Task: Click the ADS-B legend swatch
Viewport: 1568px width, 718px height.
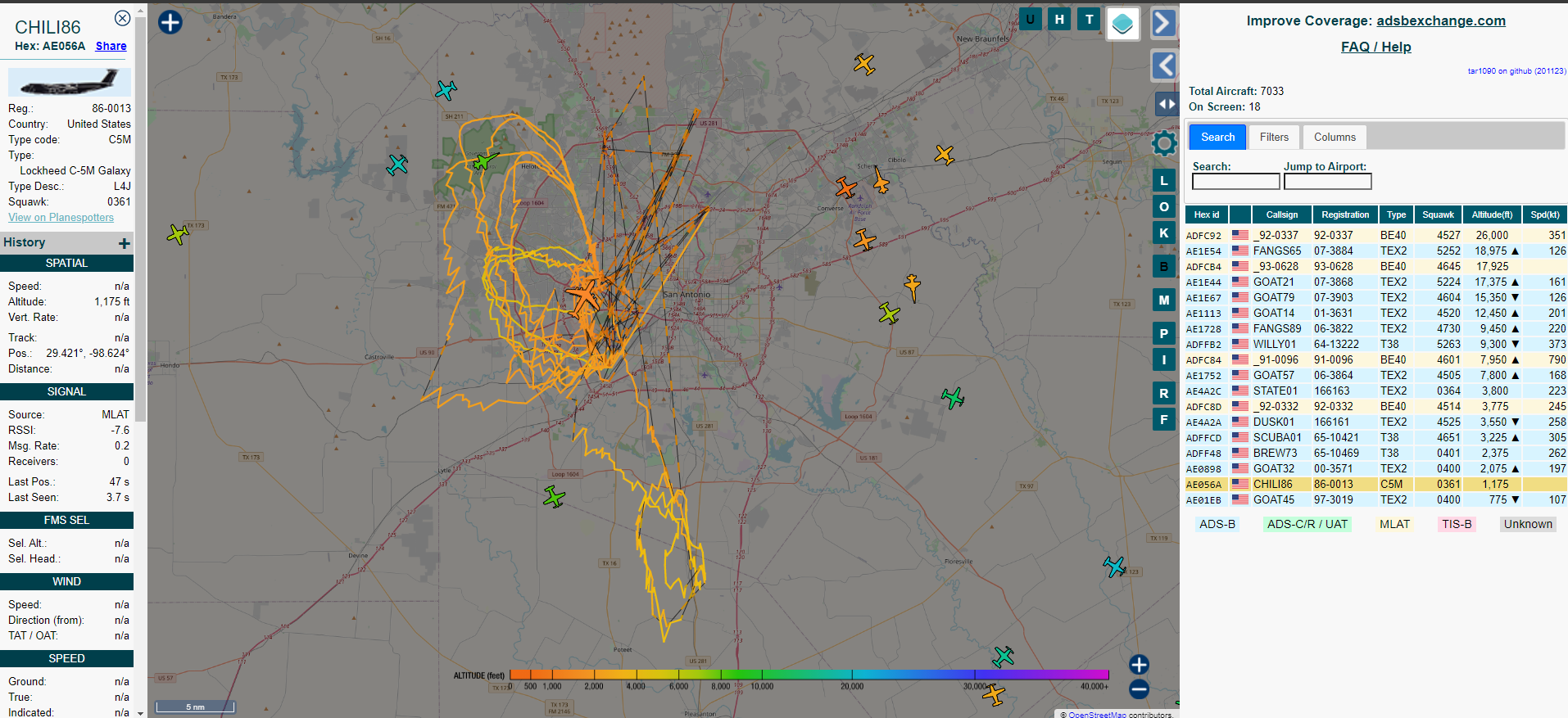Action: (x=1217, y=524)
